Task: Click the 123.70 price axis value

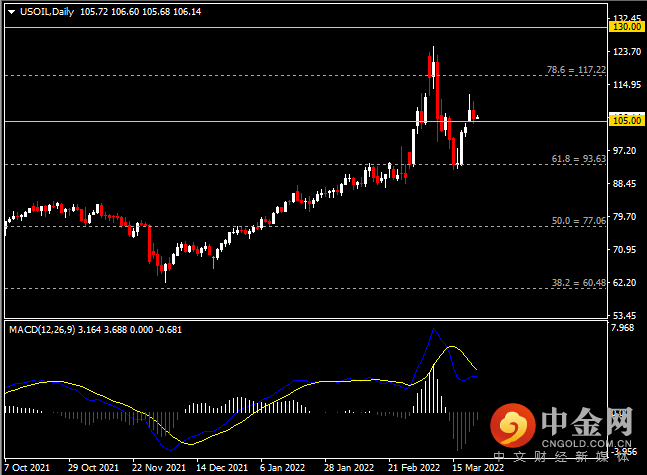Action: coord(627,52)
